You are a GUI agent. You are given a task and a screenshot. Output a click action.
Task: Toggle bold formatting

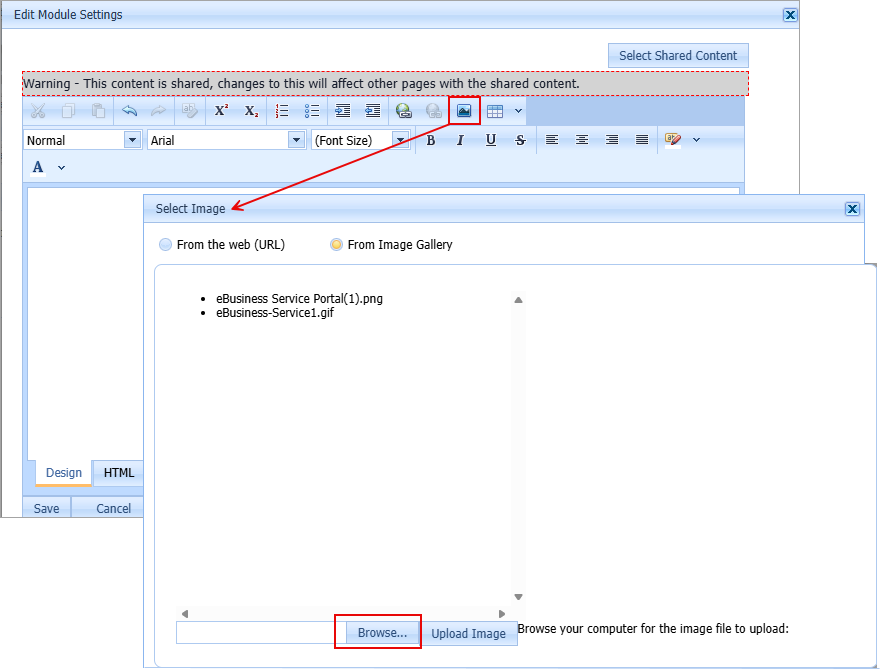pos(431,140)
